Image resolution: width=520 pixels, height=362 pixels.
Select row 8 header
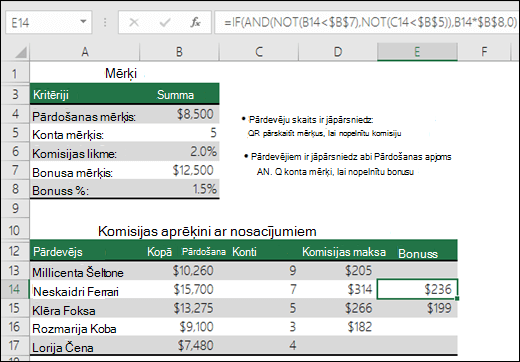(15, 189)
